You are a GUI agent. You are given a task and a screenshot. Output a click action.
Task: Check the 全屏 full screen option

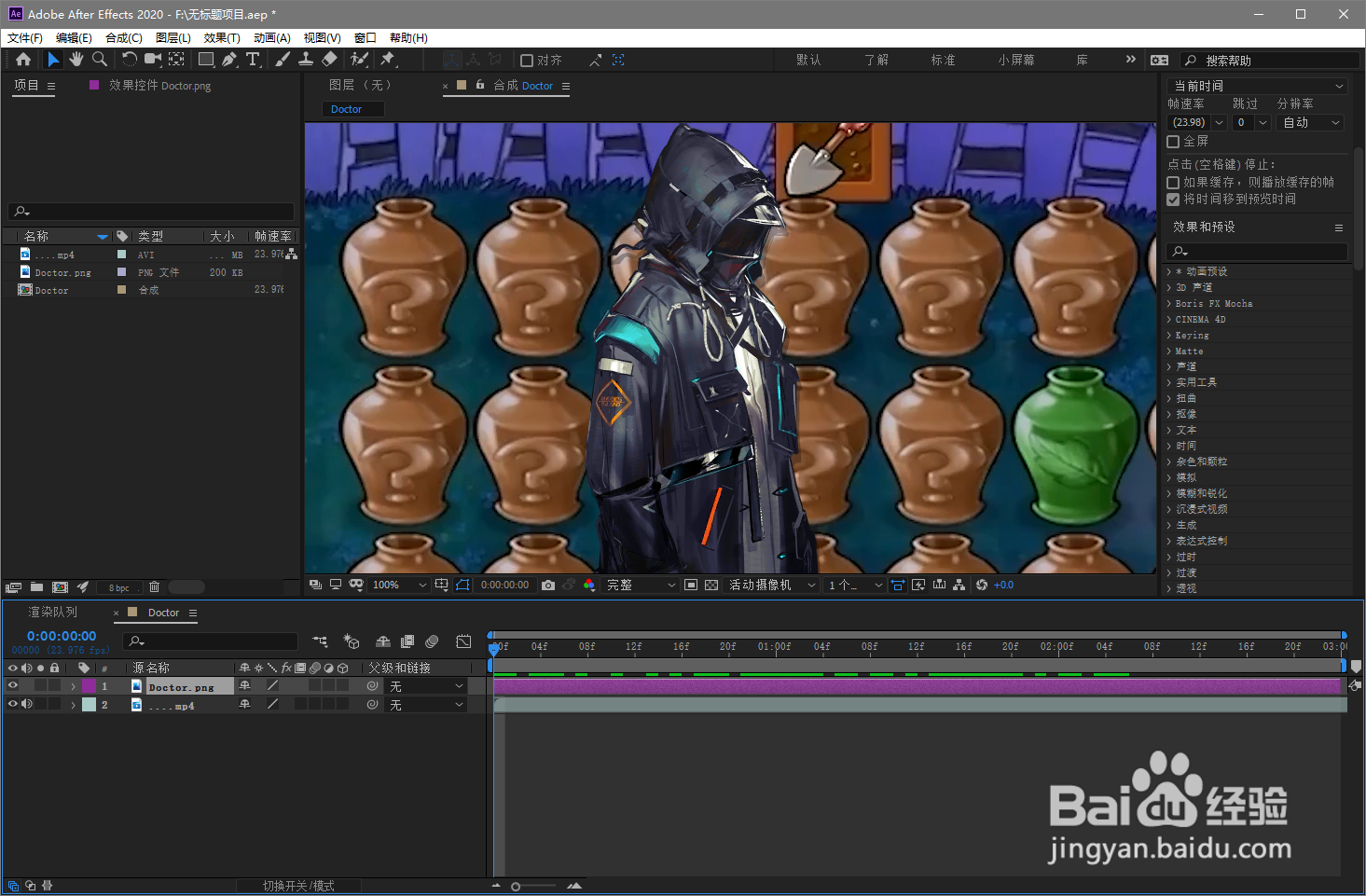(1173, 142)
